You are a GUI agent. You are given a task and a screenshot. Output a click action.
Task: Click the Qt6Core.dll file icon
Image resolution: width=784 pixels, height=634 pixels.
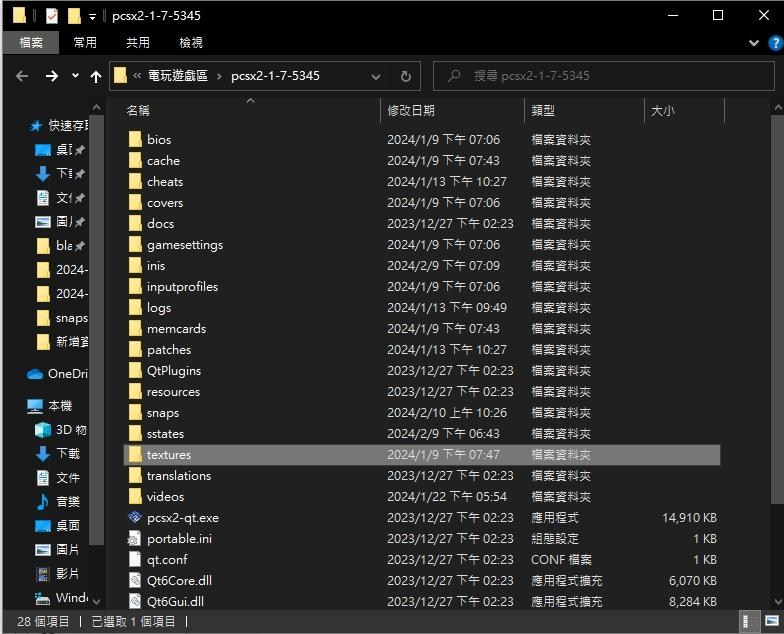click(135, 581)
